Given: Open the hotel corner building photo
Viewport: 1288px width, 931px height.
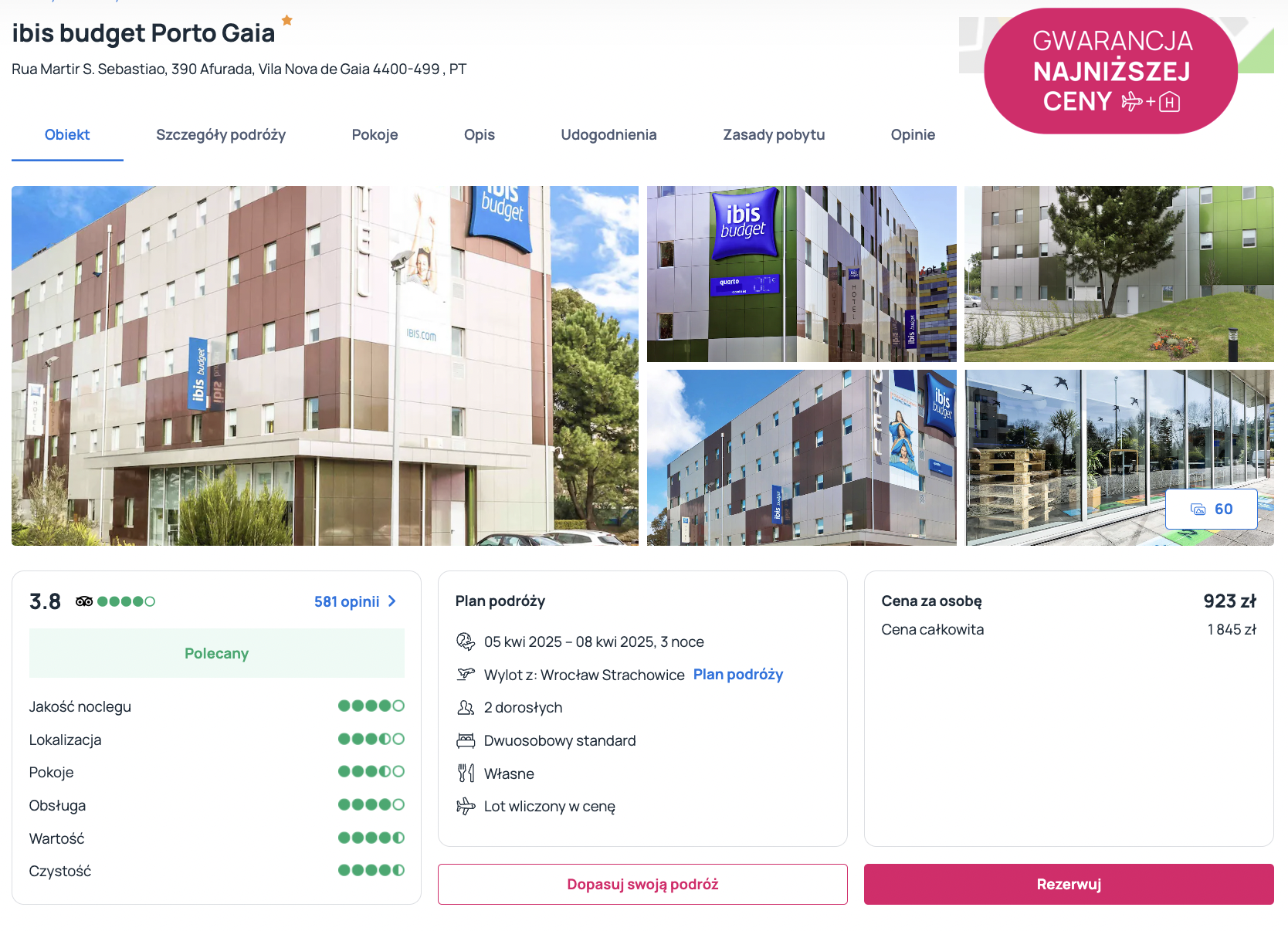Looking at the screenshot, I should pyautogui.click(x=802, y=458).
